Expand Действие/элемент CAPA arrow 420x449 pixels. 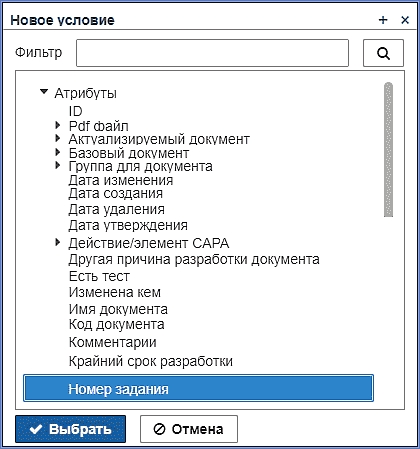click(x=58, y=242)
